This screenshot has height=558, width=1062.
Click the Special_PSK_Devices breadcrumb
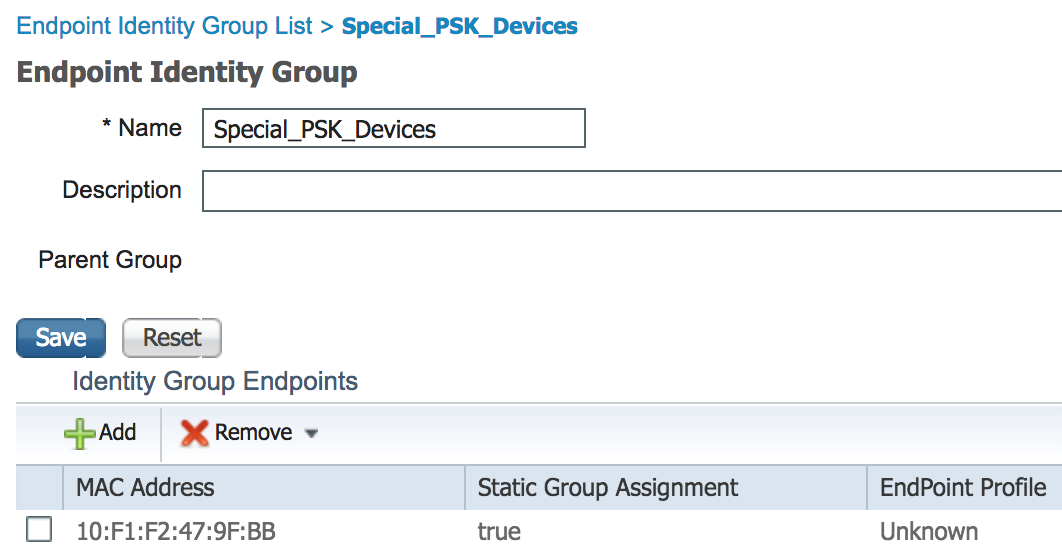[460, 26]
